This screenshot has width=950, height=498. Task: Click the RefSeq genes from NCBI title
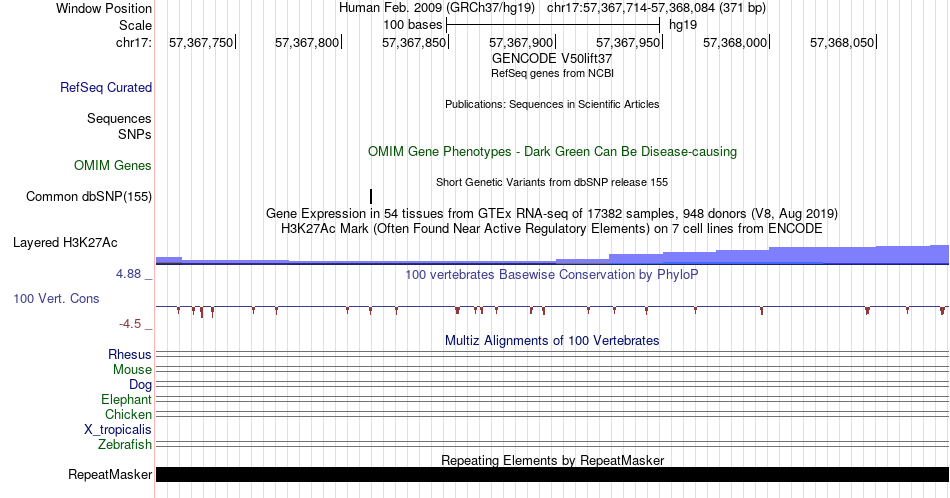552,73
